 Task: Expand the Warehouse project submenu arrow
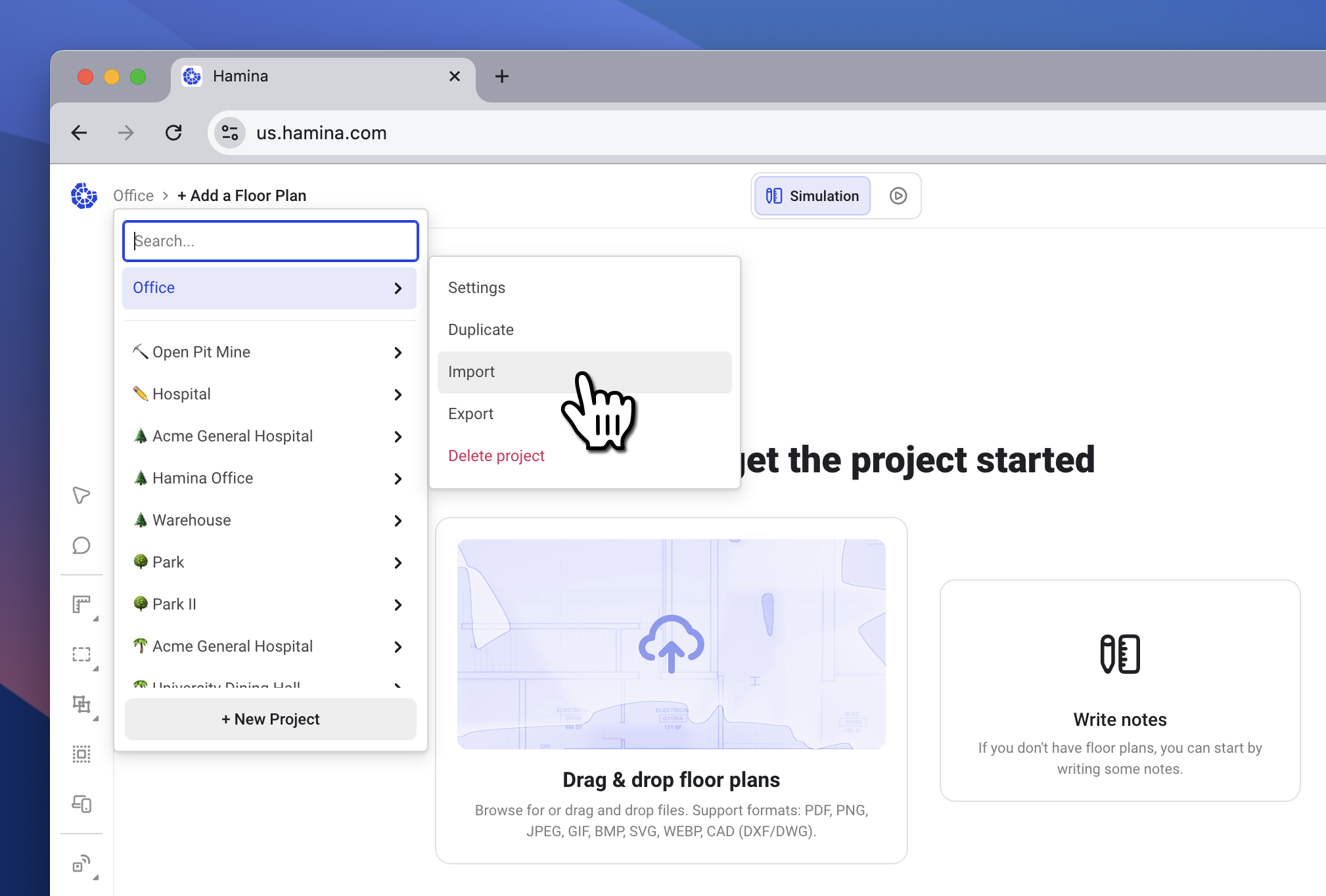click(x=398, y=521)
